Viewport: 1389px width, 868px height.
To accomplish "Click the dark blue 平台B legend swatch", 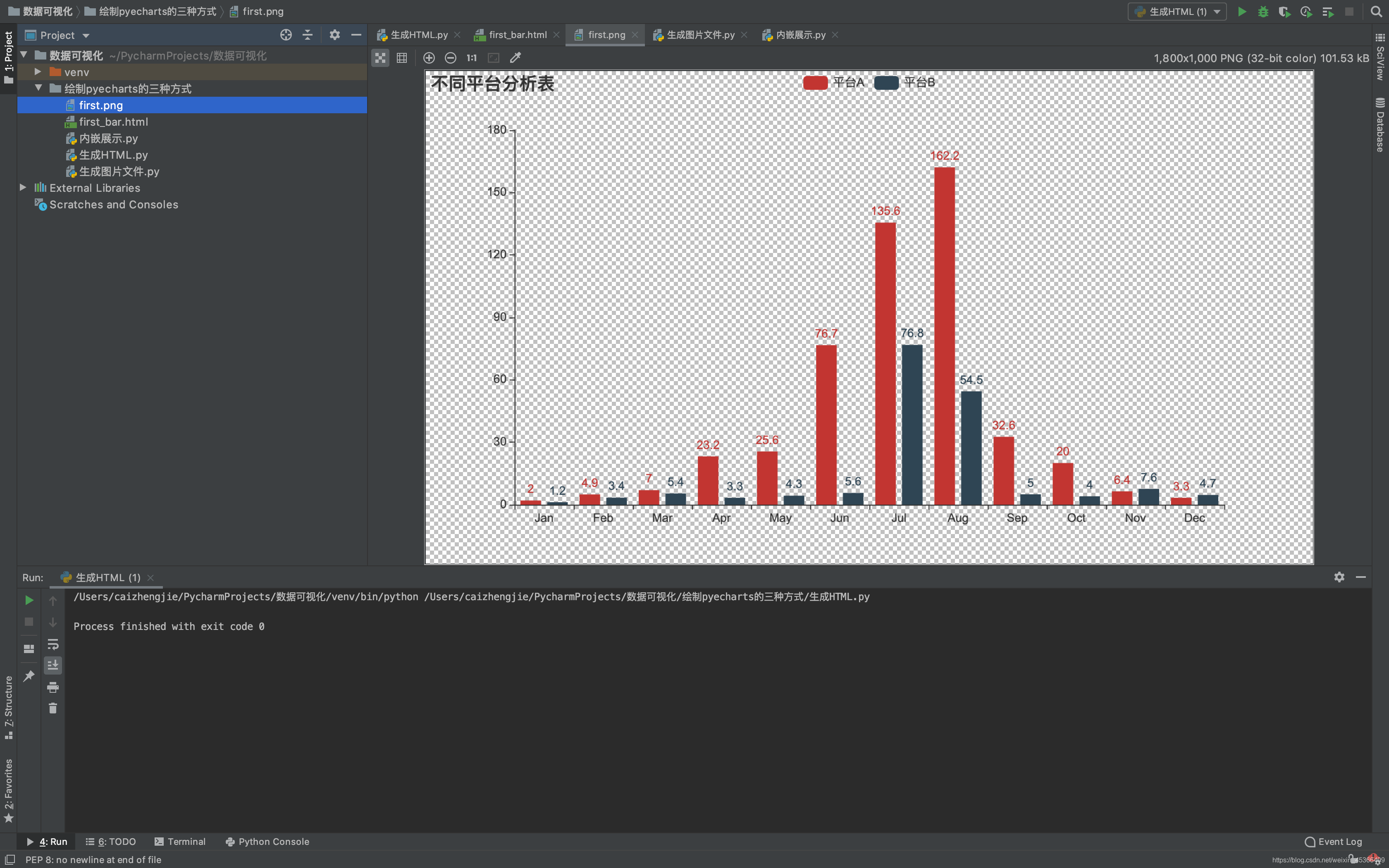I will tap(886, 83).
